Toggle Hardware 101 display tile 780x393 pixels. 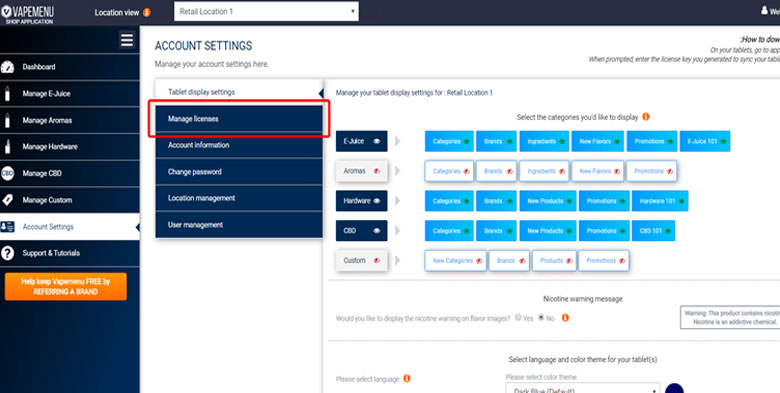[x=660, y=201]
